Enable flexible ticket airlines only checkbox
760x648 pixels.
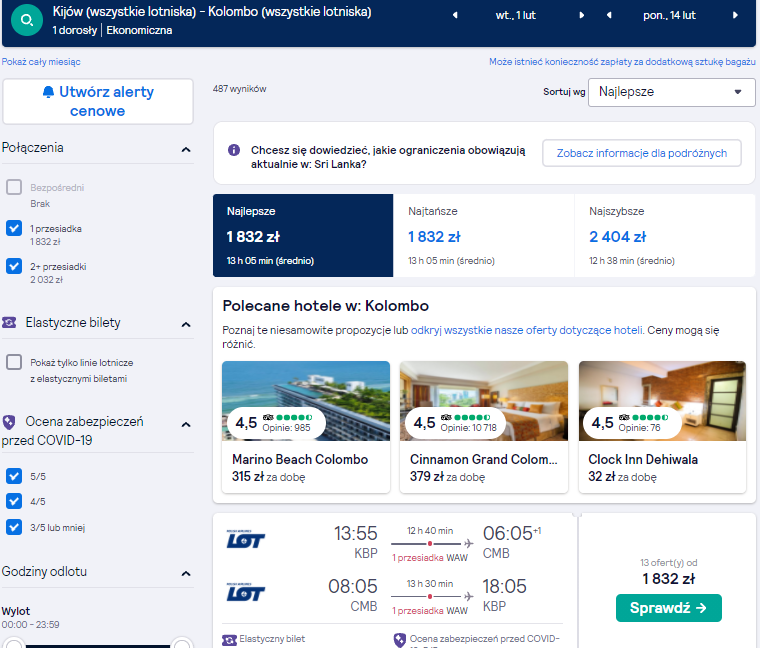coord(14,362)
